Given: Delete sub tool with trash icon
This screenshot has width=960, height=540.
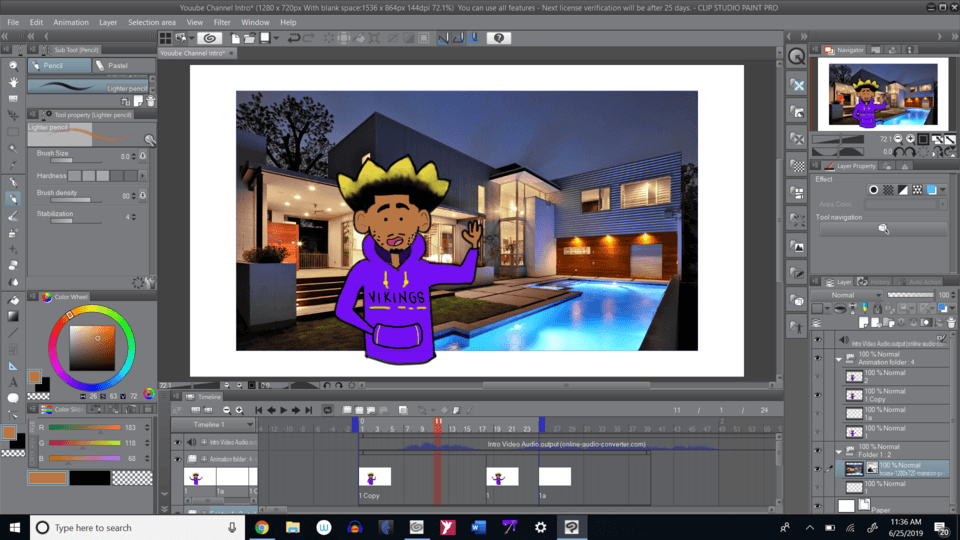Looking at the screenshot, I should coord(150,101).
